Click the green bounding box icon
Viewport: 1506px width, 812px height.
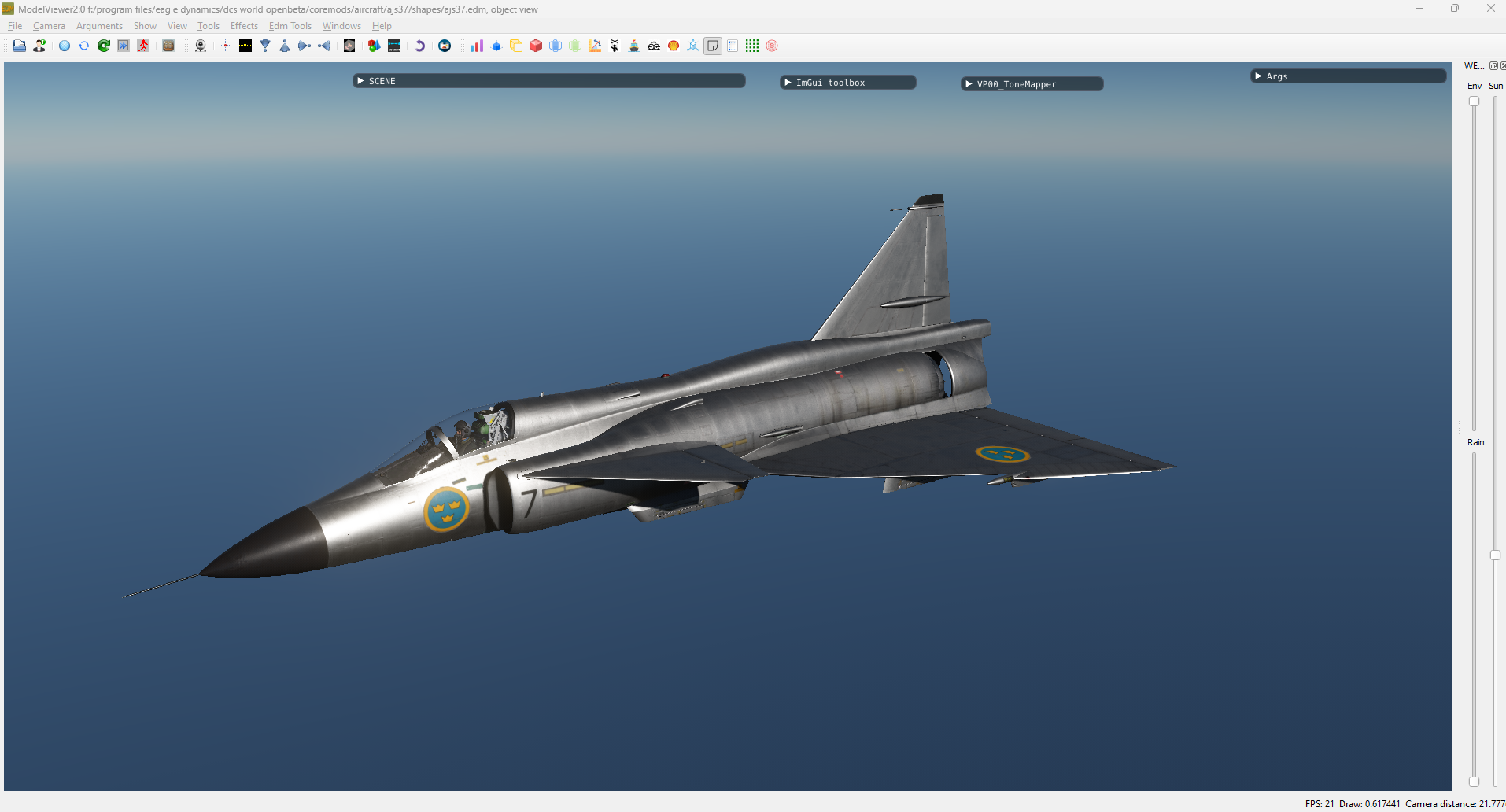click(x=575, y=46)
